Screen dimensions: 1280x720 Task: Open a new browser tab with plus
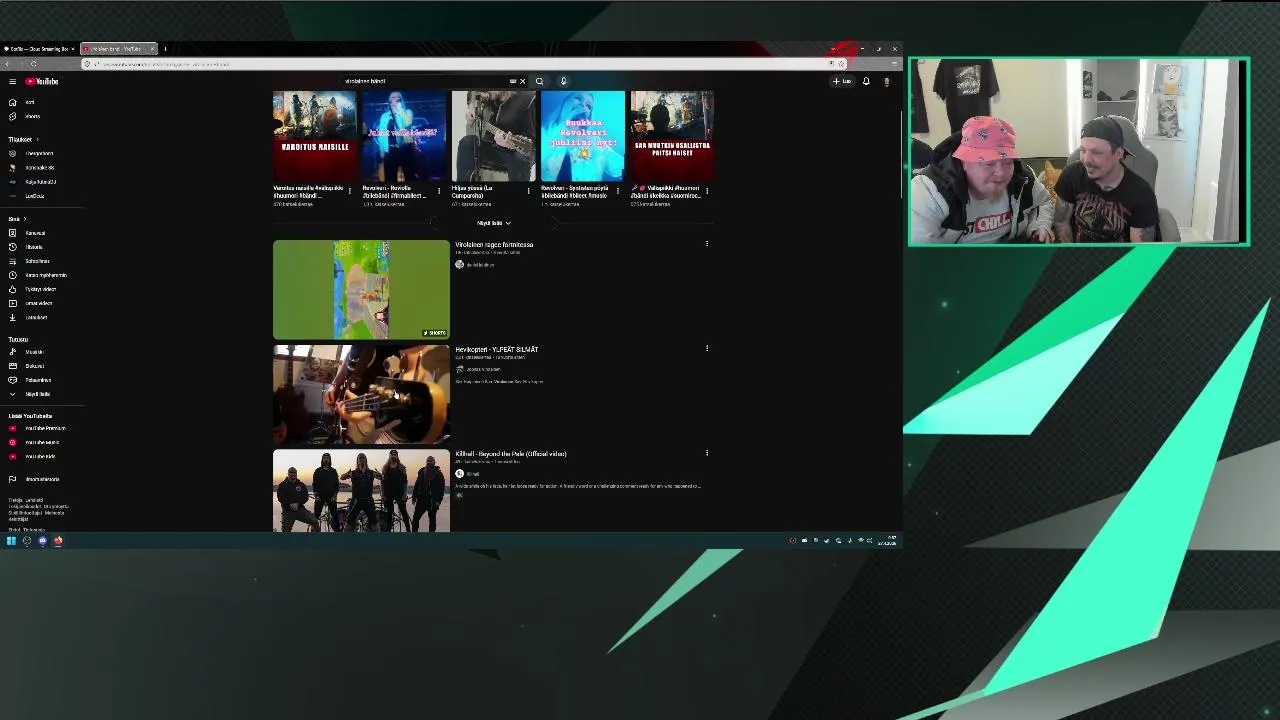165,48
